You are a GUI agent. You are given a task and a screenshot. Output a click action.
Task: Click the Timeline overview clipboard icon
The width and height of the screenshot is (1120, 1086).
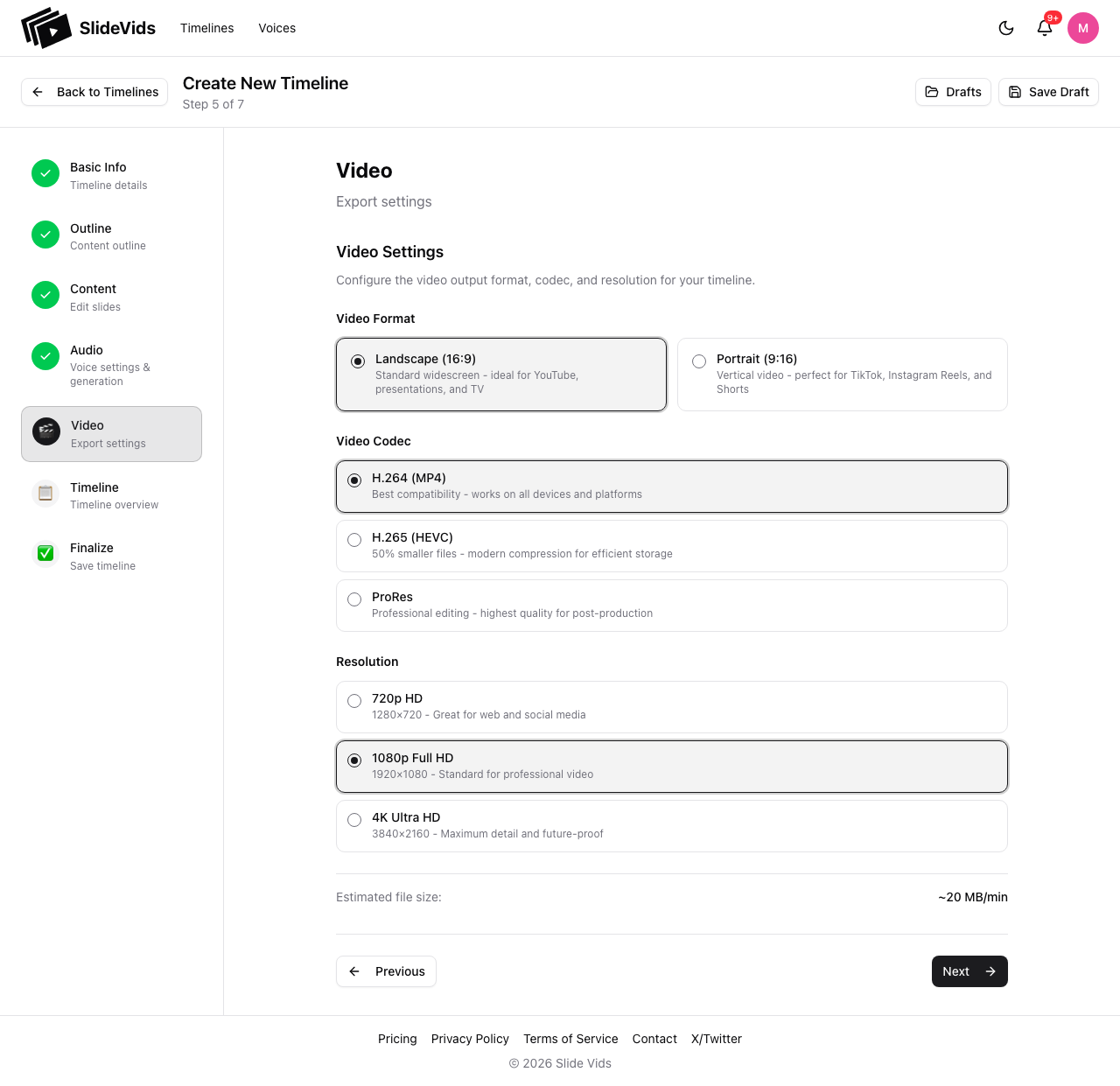[45, 494]
